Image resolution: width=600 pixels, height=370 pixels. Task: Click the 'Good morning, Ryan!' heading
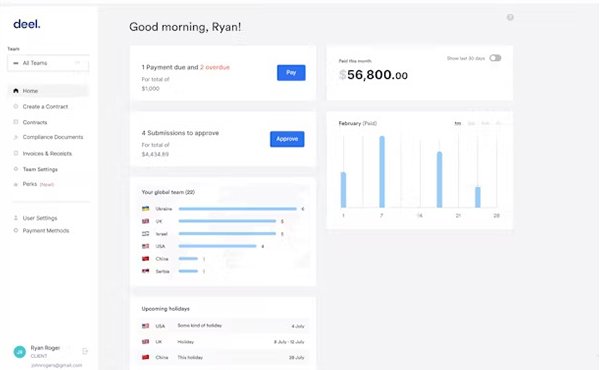[185, 27]
